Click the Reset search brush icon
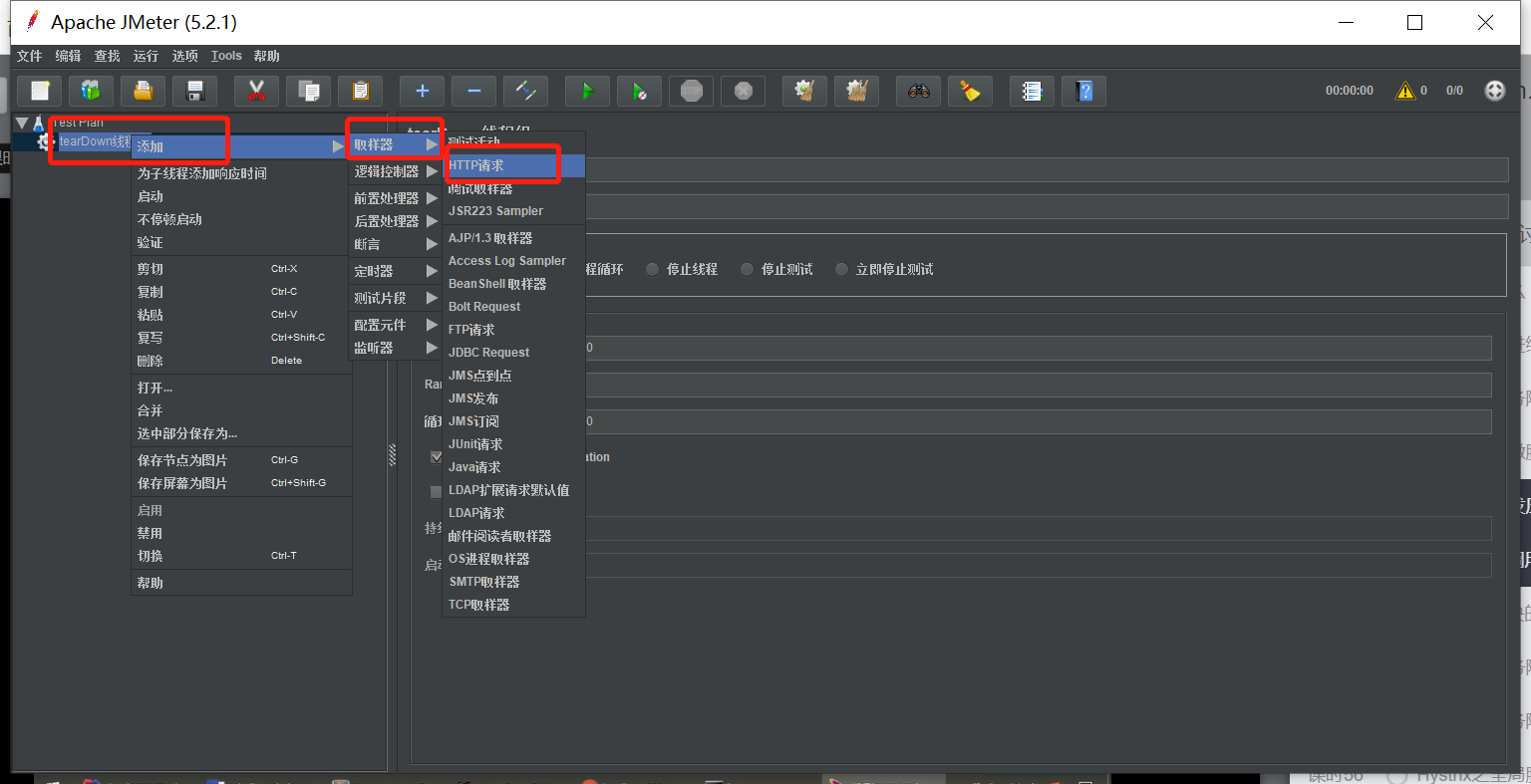This screenshot has width=1531, height=784. (971, 91)
